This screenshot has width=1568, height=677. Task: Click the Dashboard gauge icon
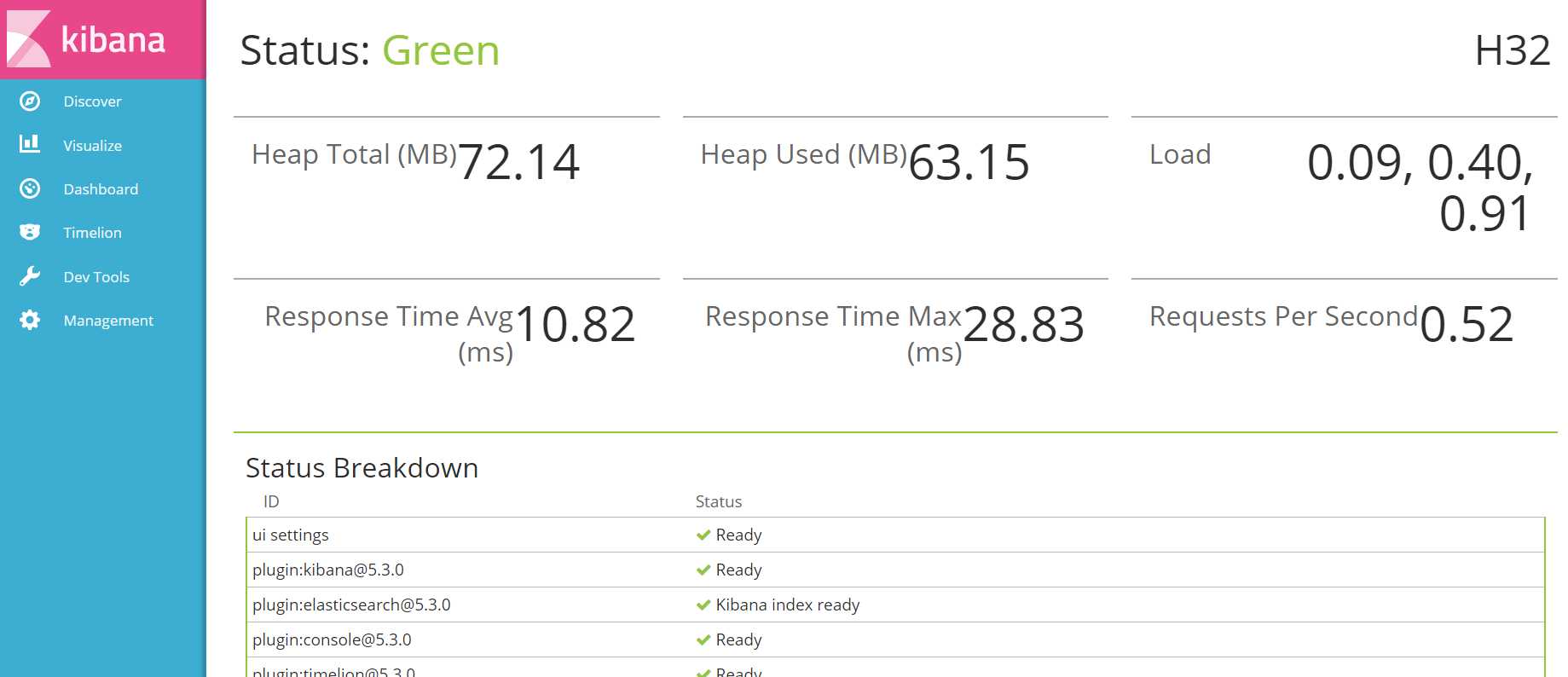point(30,188)
